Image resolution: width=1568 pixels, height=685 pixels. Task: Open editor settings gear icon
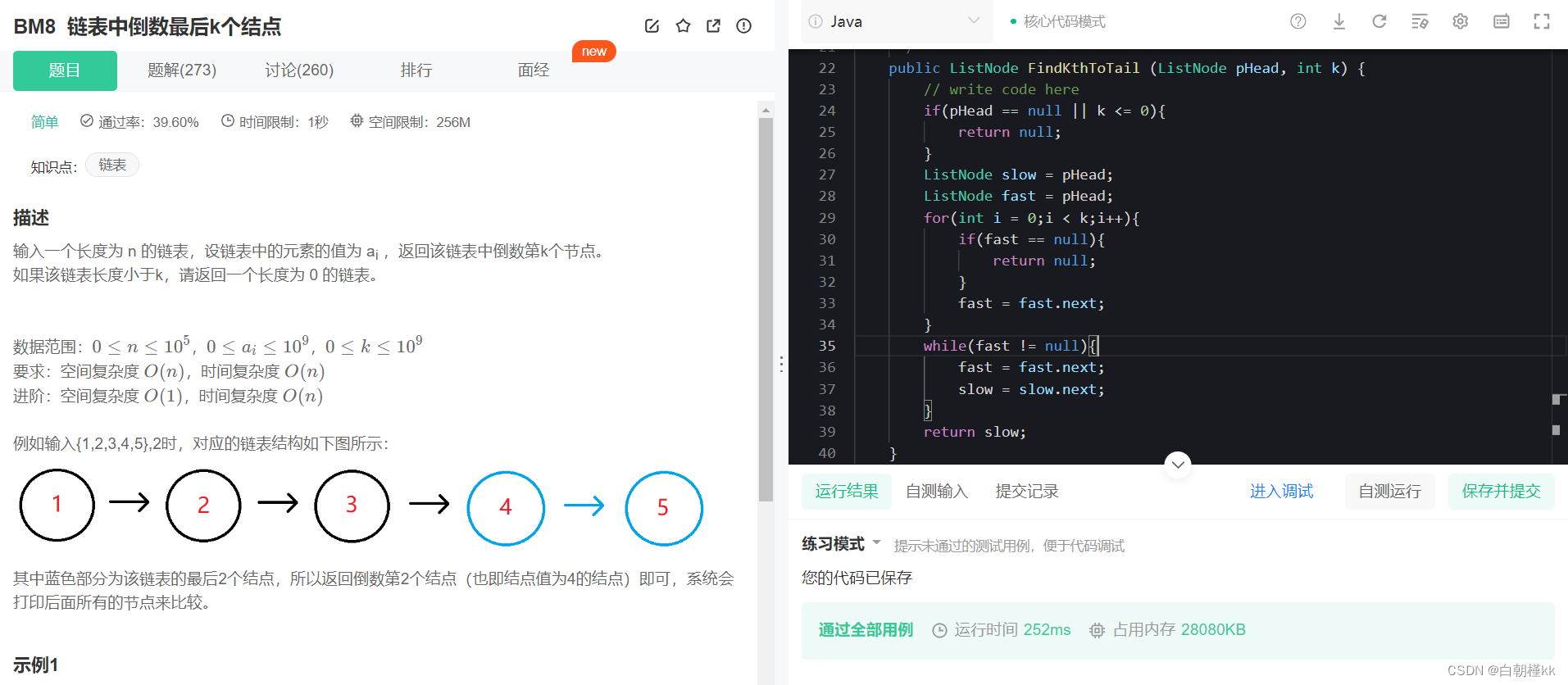point(1461,21)
